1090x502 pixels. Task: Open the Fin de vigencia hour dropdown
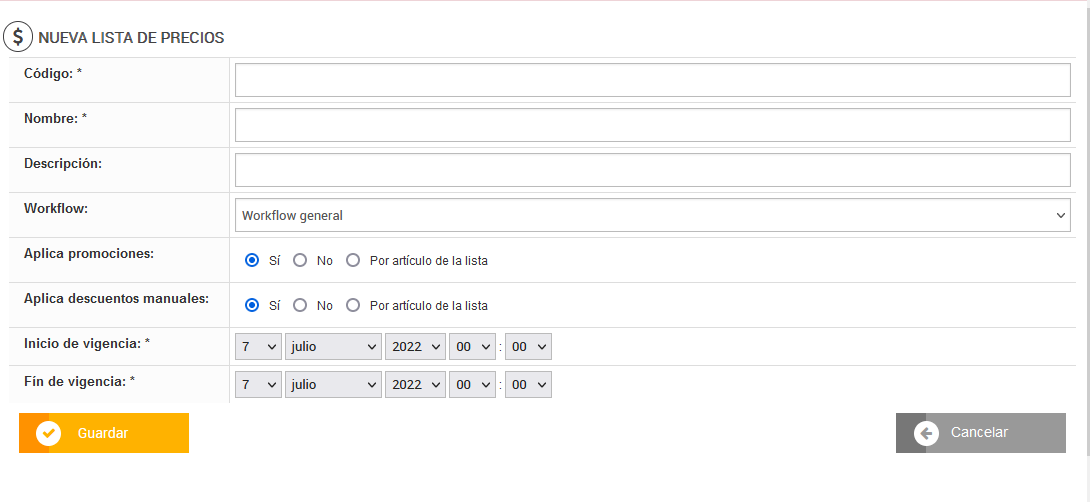472,385
